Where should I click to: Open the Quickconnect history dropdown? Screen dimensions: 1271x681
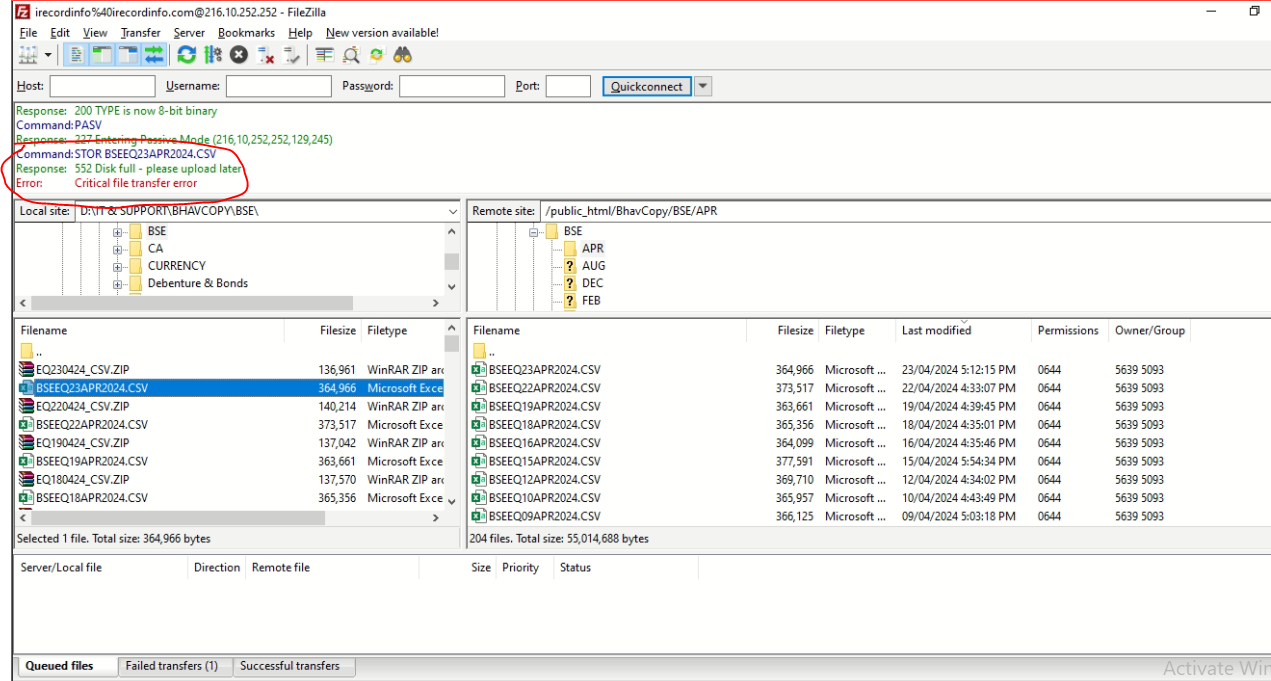tap(703, 86)
